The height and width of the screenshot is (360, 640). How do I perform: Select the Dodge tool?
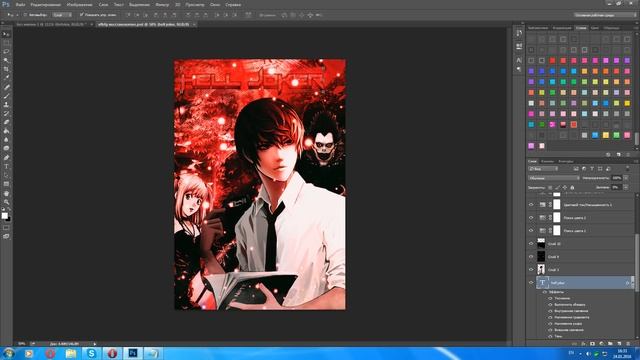(6, 149)
